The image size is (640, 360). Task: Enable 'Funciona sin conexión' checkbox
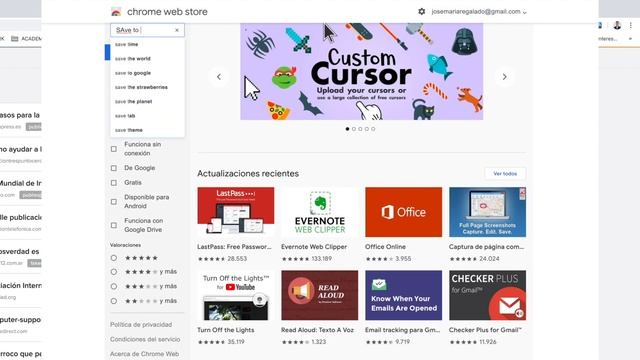point(114,149)
